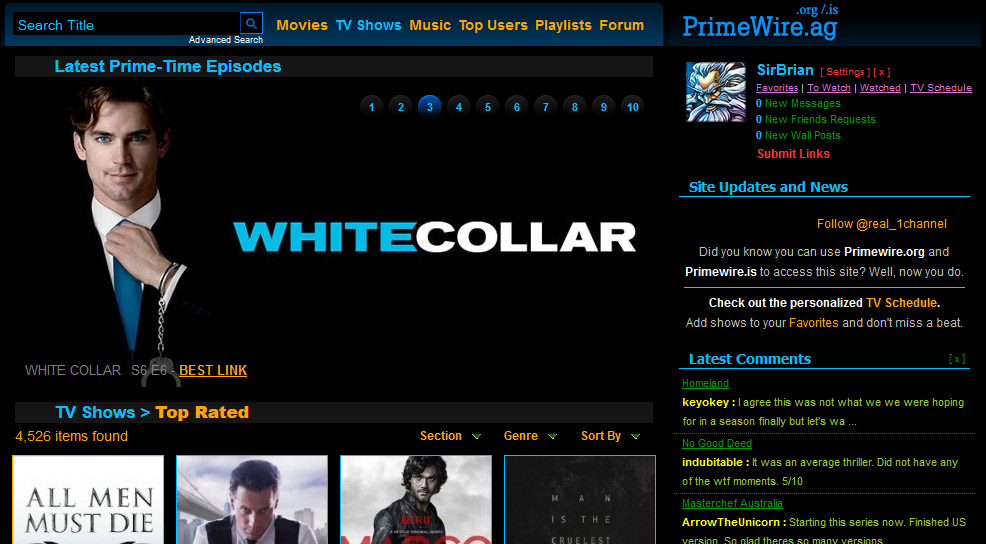Open the To Watch list
The height and width of the screenshot is (544, 986).
coord(829,88)
